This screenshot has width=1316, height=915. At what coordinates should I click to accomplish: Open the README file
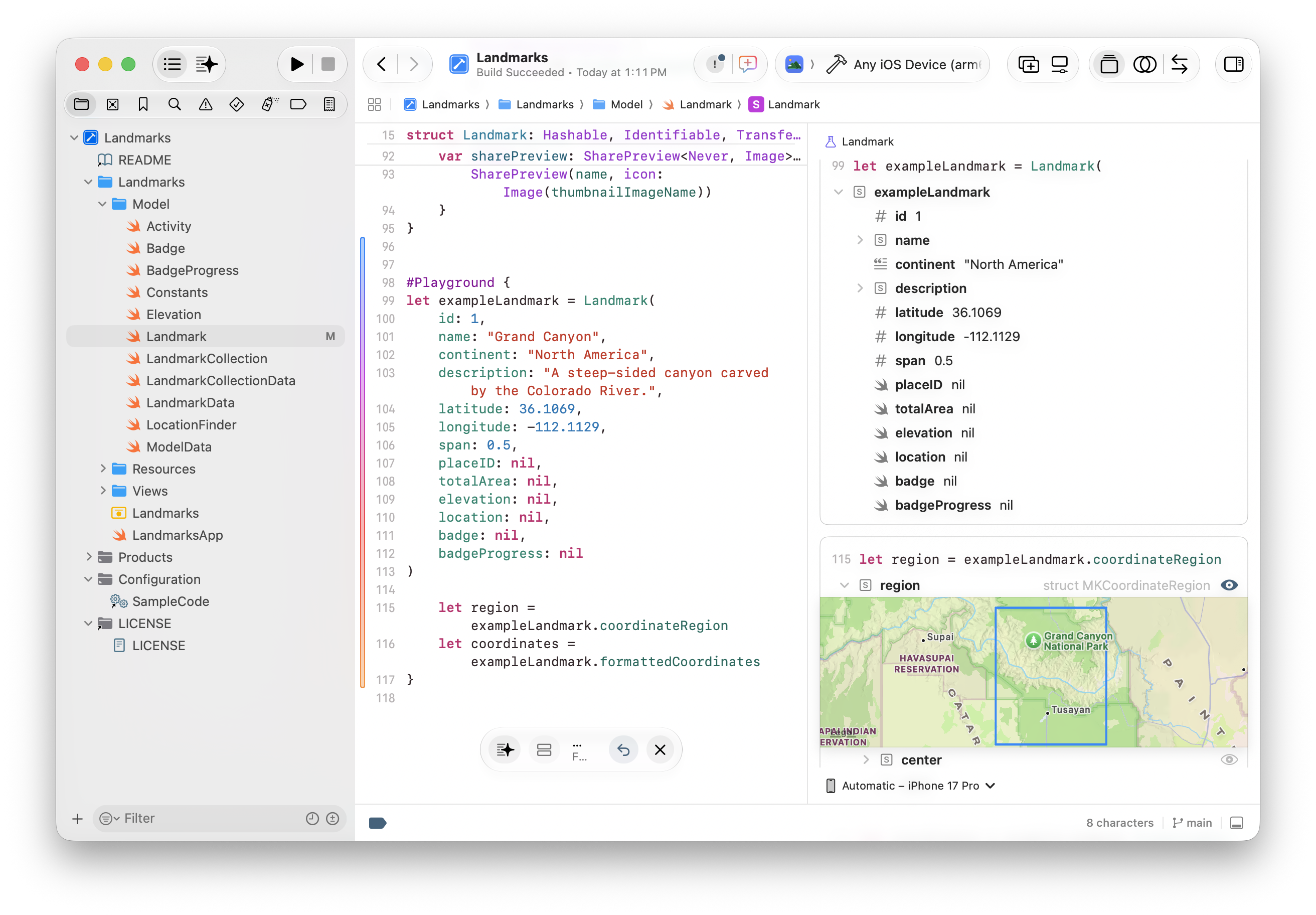click(x=144, y=160)
